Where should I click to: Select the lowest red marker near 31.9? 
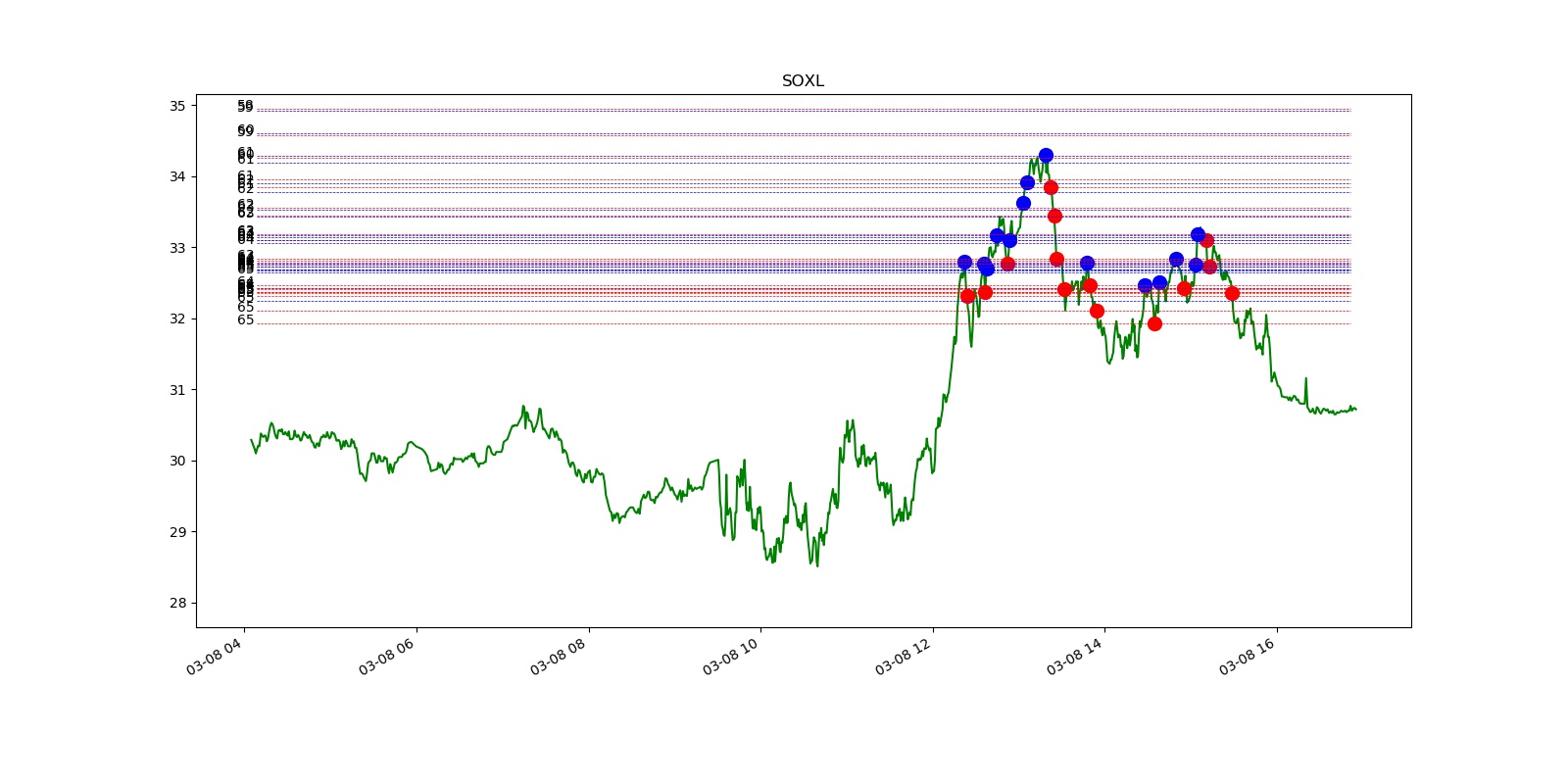tap(1154, 323)
